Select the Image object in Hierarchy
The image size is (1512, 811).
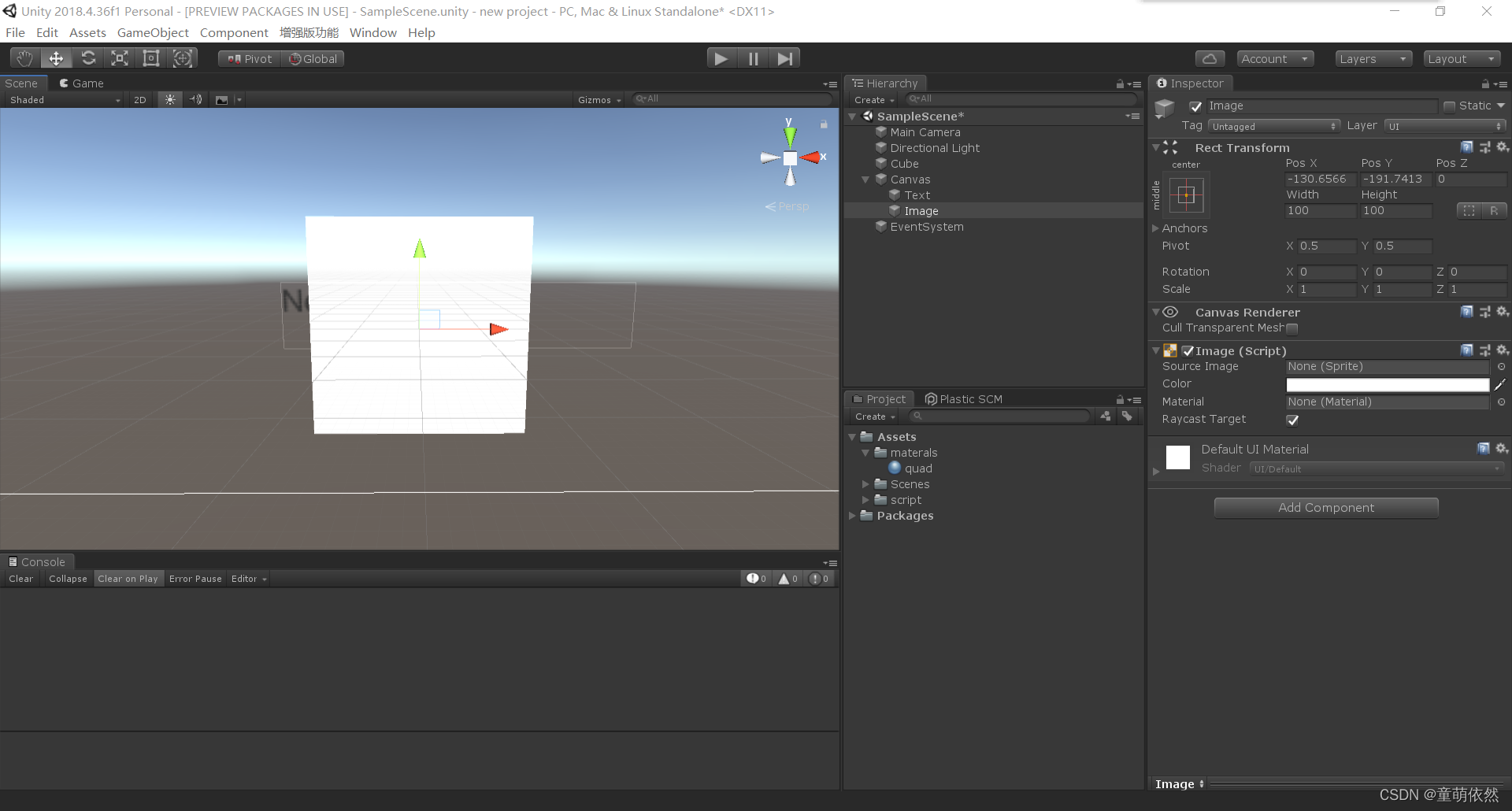coord(921,210)
